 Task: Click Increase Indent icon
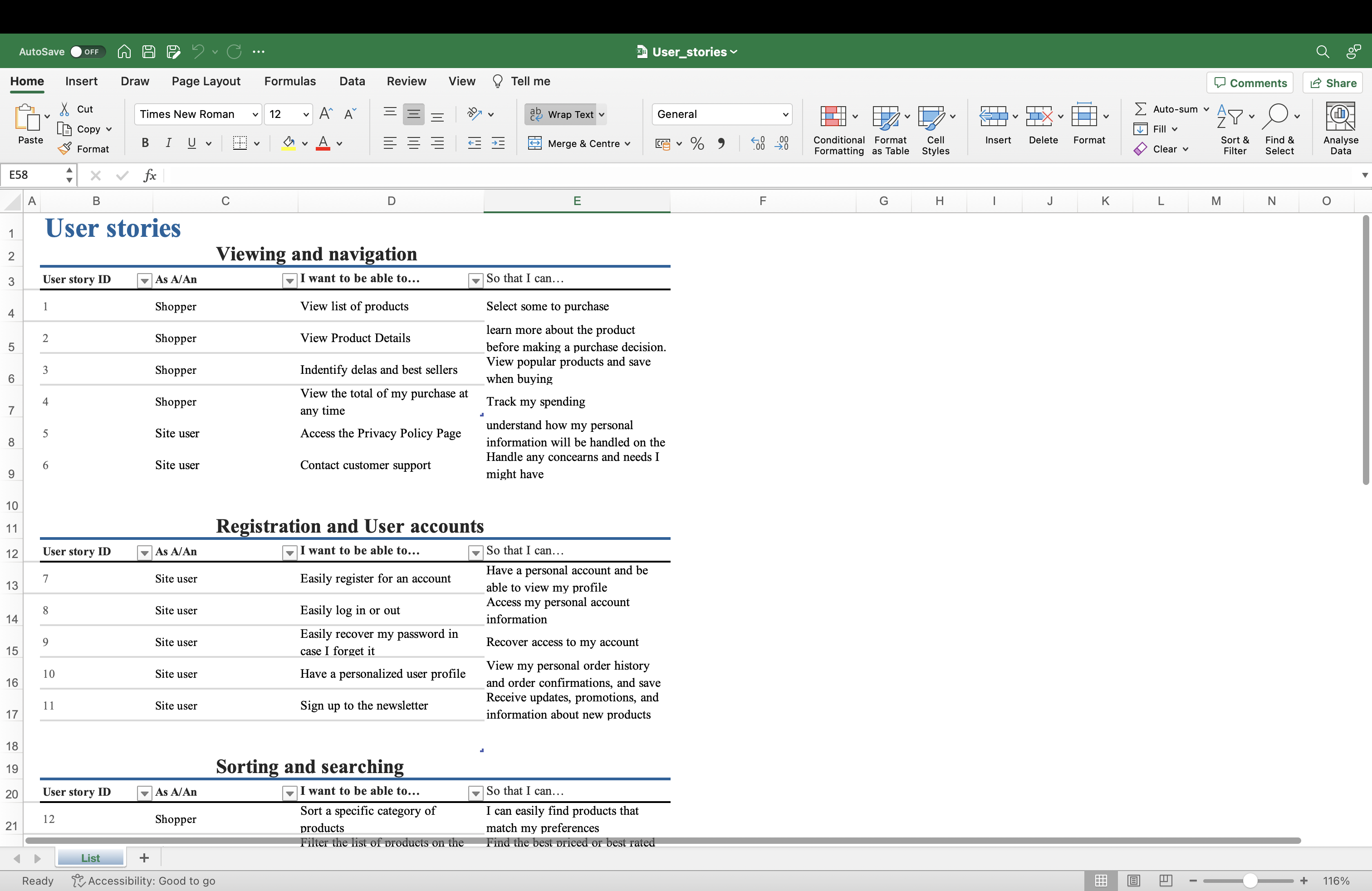(x=498, y=143)
